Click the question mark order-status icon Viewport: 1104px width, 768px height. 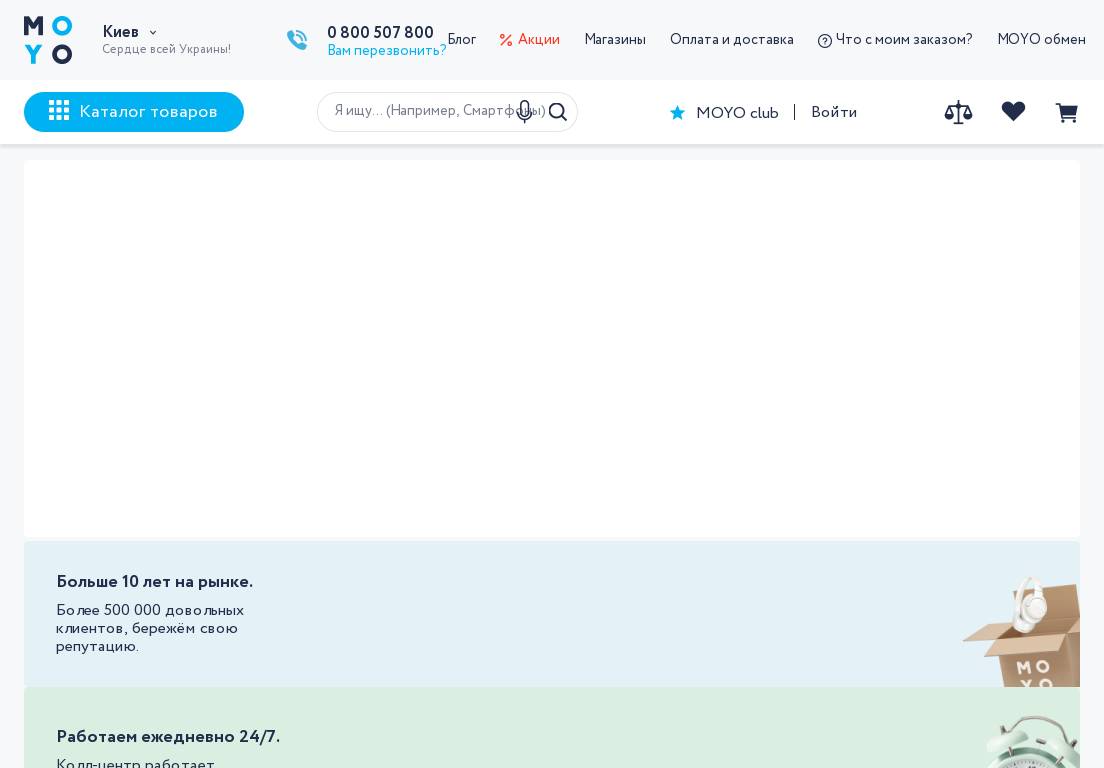tap(825, 41)
